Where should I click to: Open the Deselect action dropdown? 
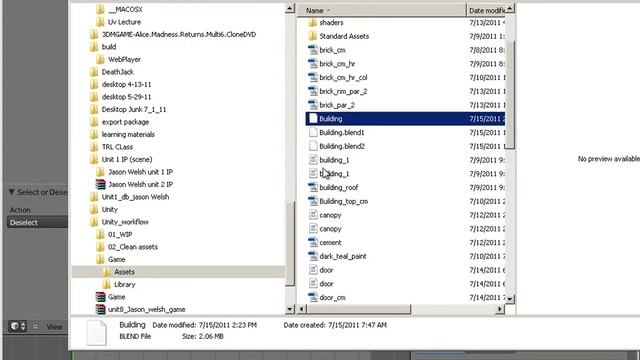point(37,222)
